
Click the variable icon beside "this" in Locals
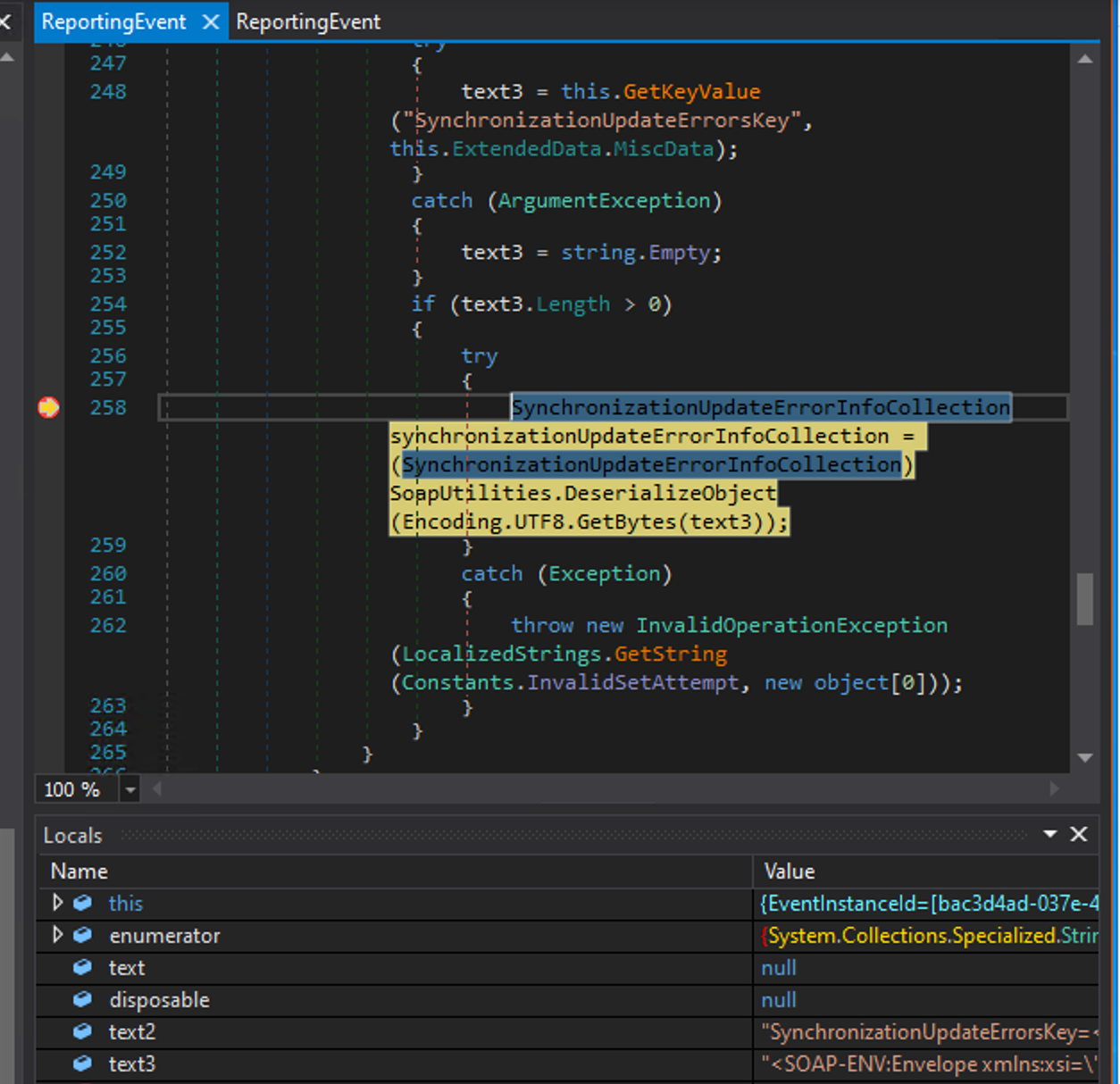pyautogui.click(x=82, y=903)
